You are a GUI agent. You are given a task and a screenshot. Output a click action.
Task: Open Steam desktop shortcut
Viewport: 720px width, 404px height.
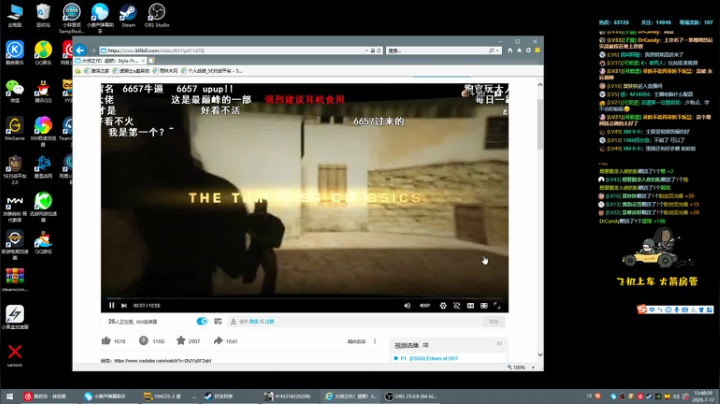pos(128,15)
